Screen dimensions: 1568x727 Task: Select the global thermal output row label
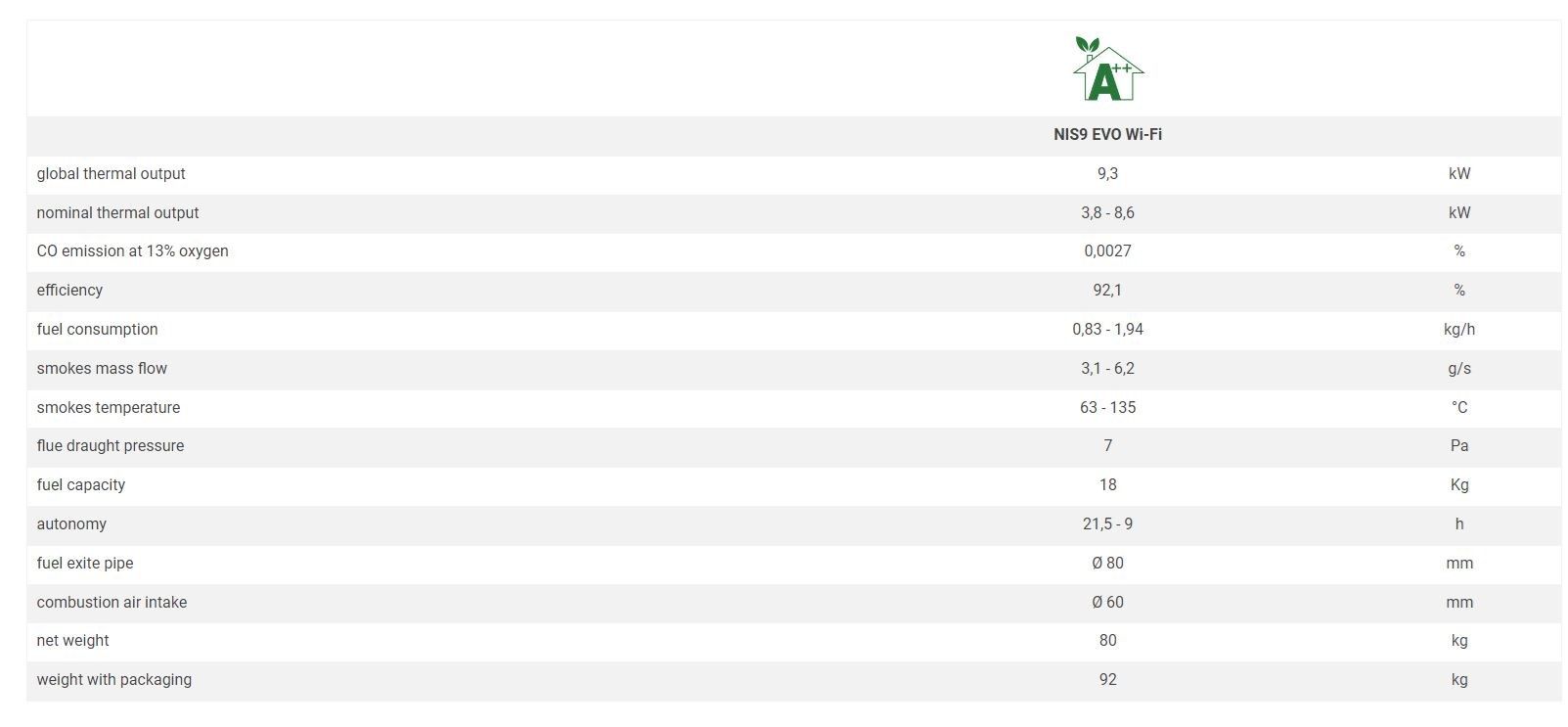point(111,174)
